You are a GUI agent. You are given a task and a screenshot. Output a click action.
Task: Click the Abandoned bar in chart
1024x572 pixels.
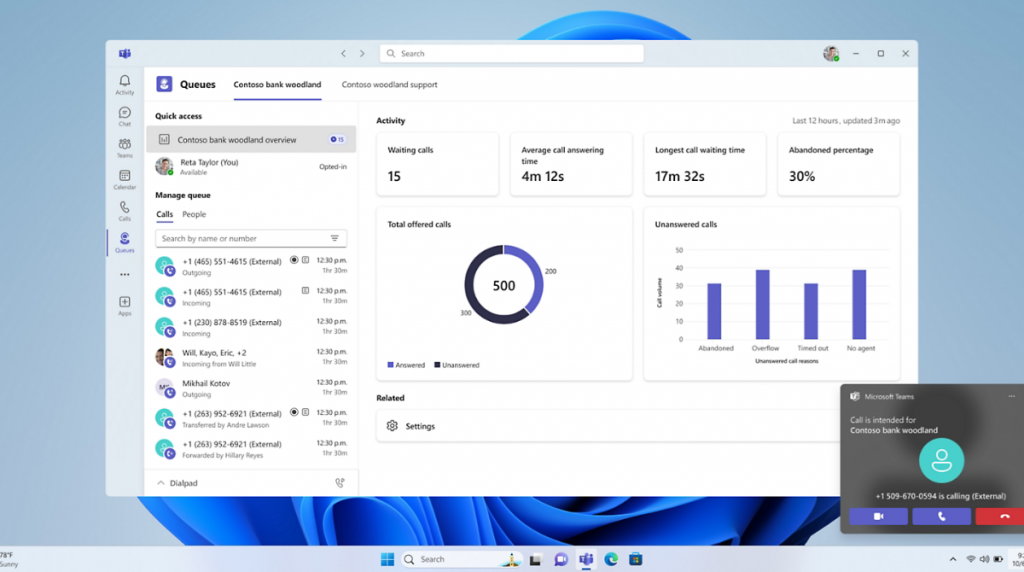pyautogui.click(x=714, y=311)
